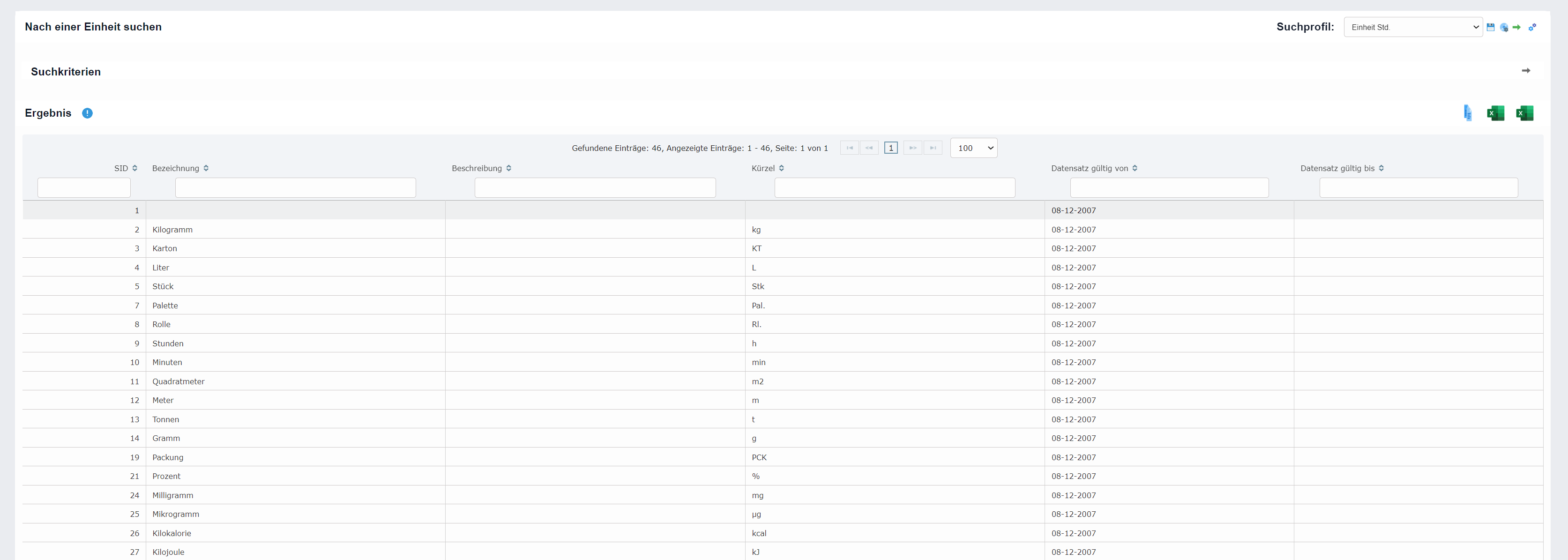Click the blue info icon beside Ergebnis

87,113
